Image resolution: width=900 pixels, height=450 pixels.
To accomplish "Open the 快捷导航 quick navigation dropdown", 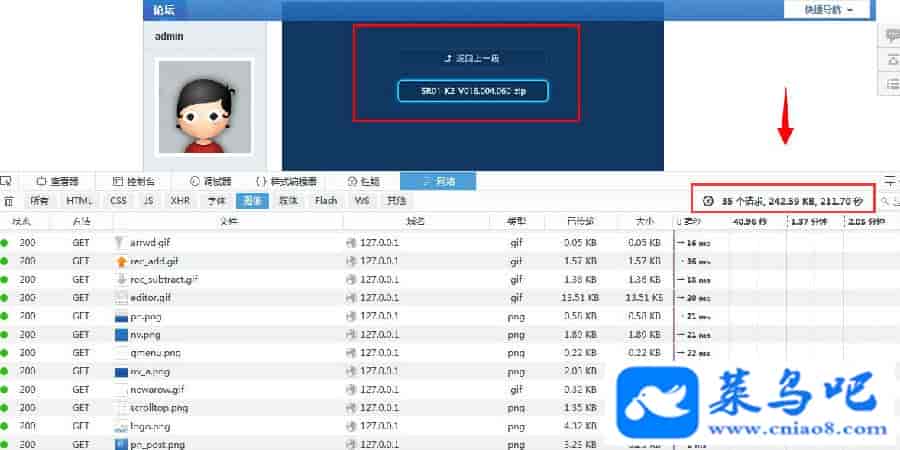I will pos(828,10).
